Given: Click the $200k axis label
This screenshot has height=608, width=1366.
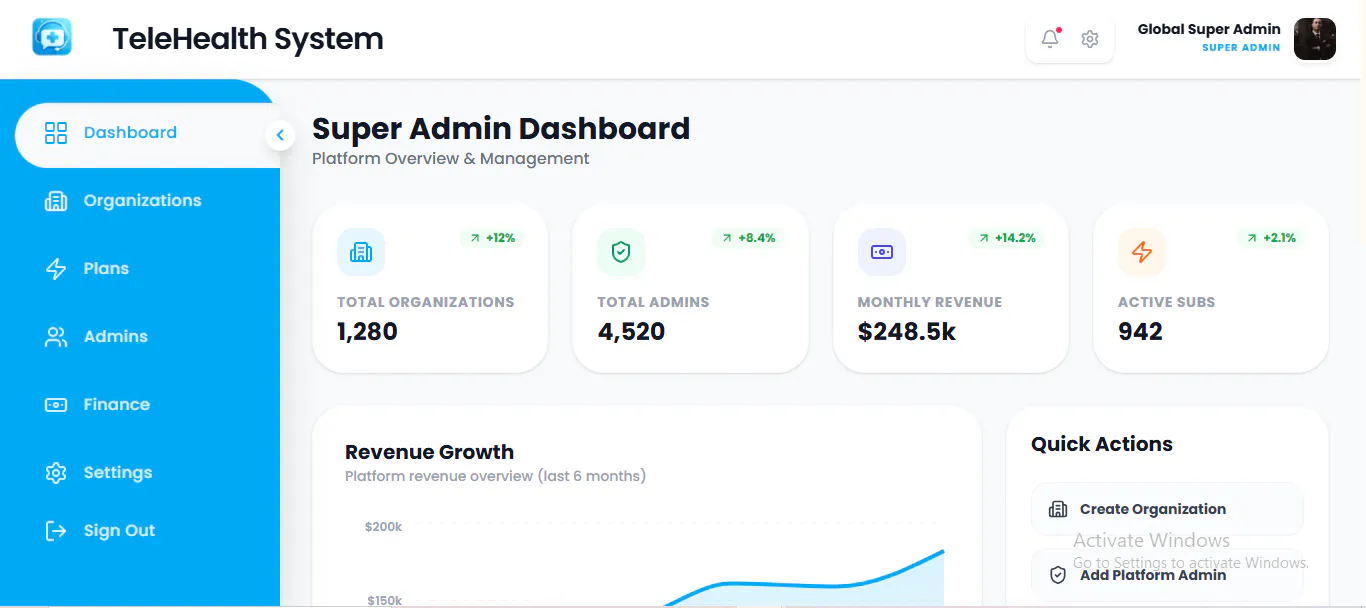Looking at the screenshot, I should click(384, 526).
